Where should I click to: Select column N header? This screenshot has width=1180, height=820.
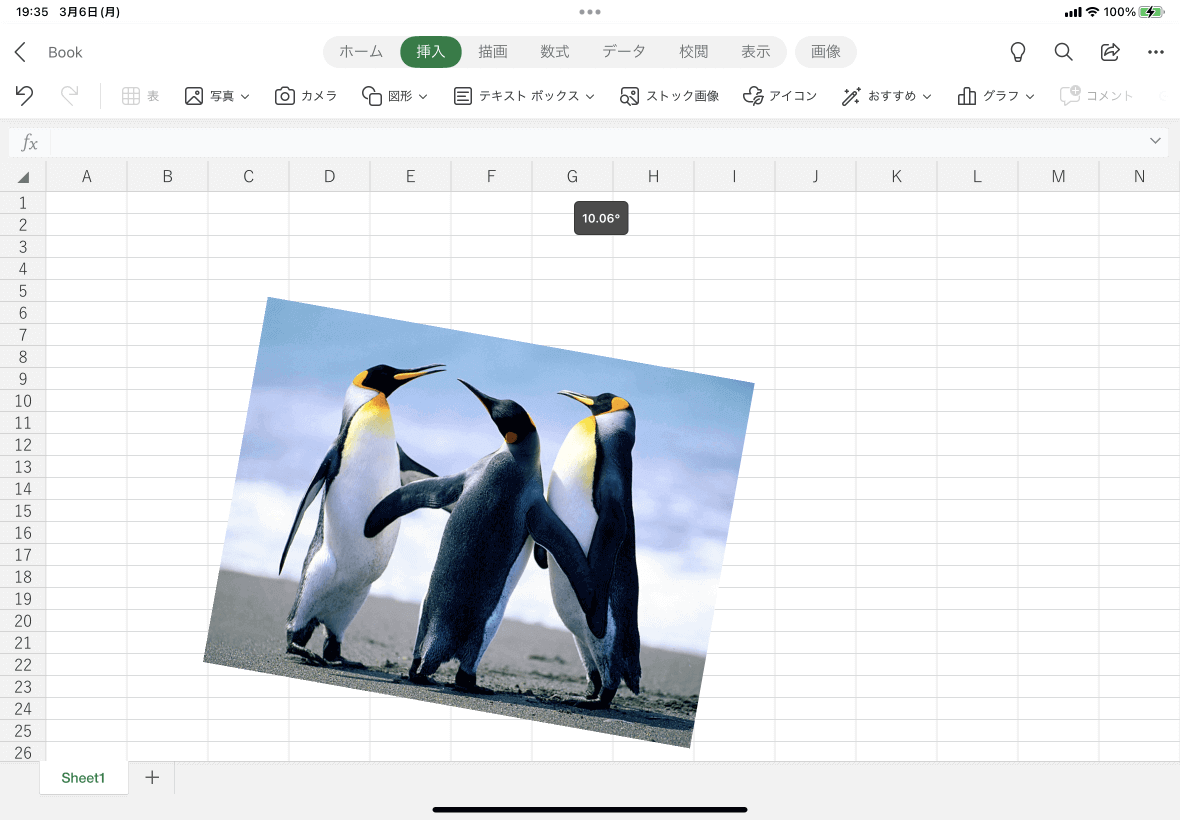tap(1139, 177)
